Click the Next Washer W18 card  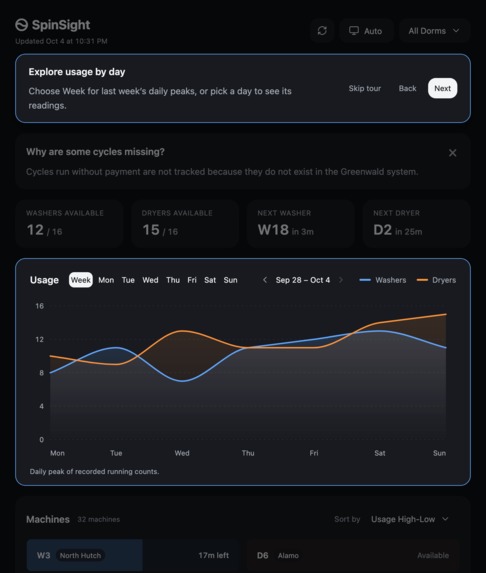(301, 223)
